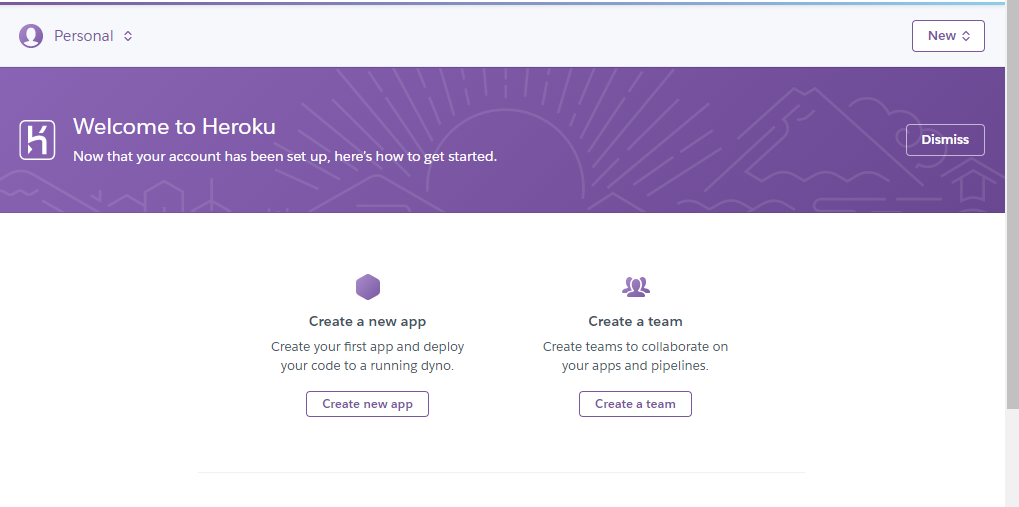The image size is (1019, 507).
Task: Click the 'collaborate on your apps and pipelines' description
Action: click(x=635, y=356)
